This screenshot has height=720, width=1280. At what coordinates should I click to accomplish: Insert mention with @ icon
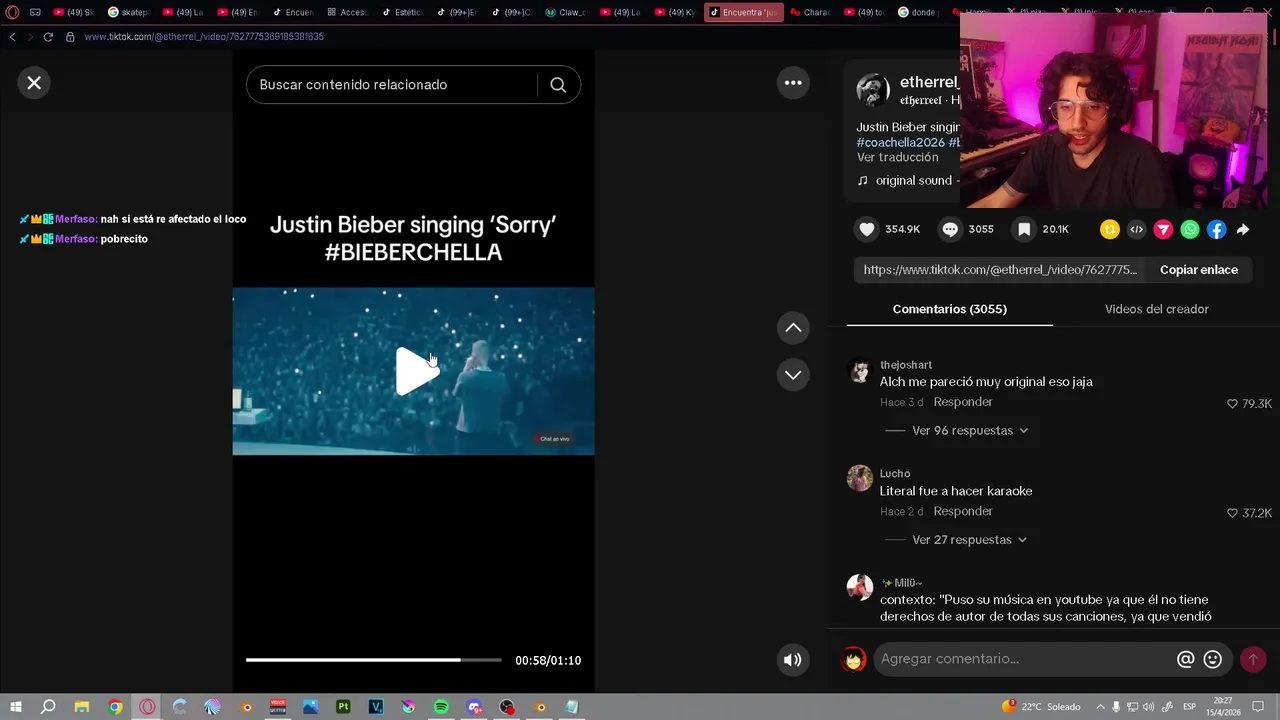point(1186,659)
